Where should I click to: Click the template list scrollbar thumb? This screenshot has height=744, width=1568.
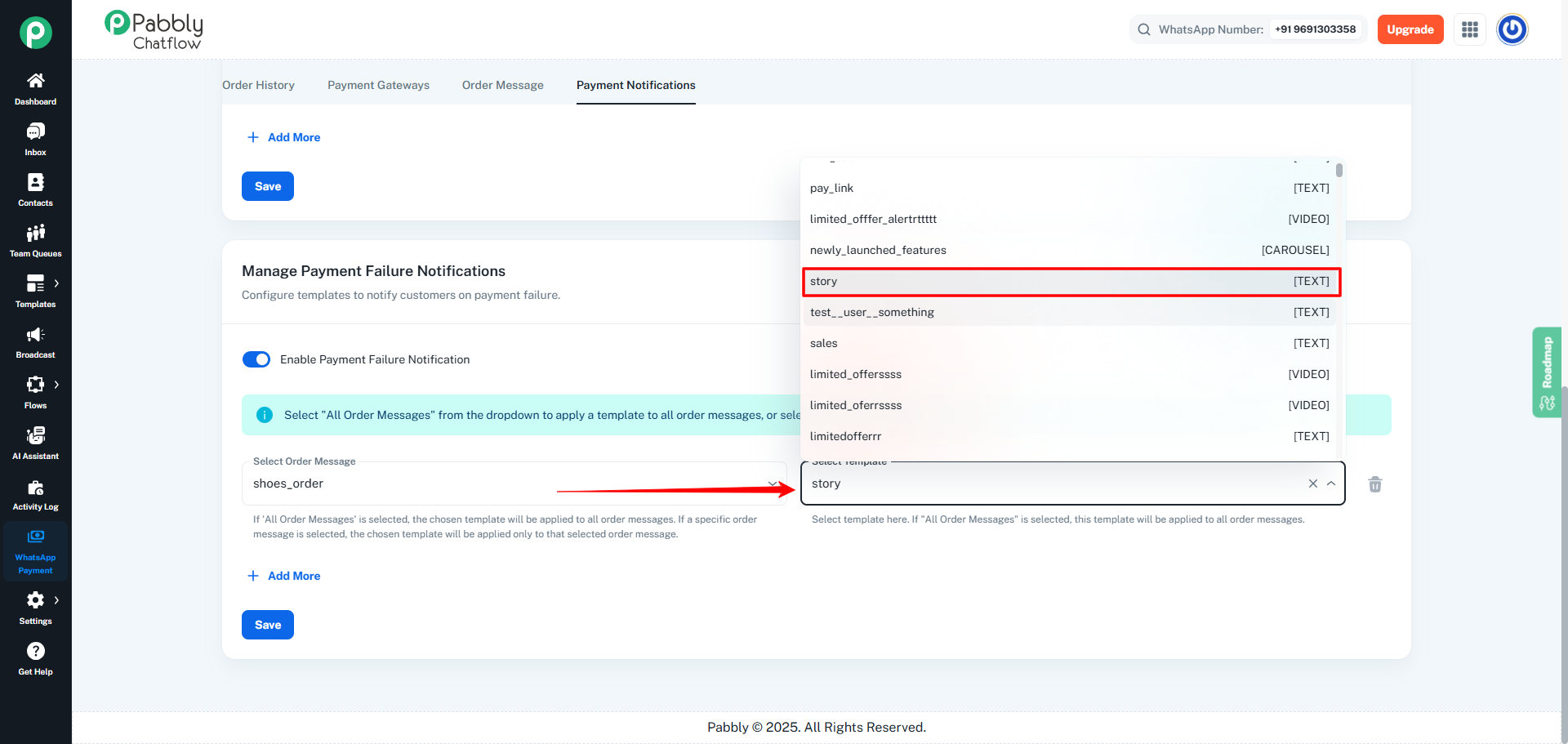pyautogui.click(x=1339, y=170)
